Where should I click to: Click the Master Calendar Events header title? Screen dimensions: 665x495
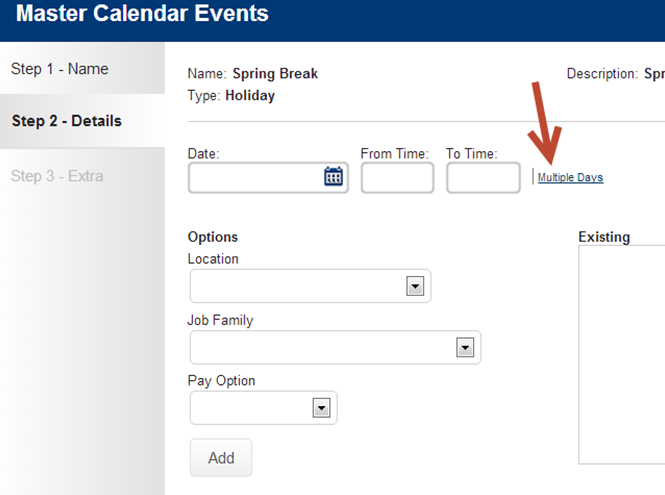[x=142, y=14]
